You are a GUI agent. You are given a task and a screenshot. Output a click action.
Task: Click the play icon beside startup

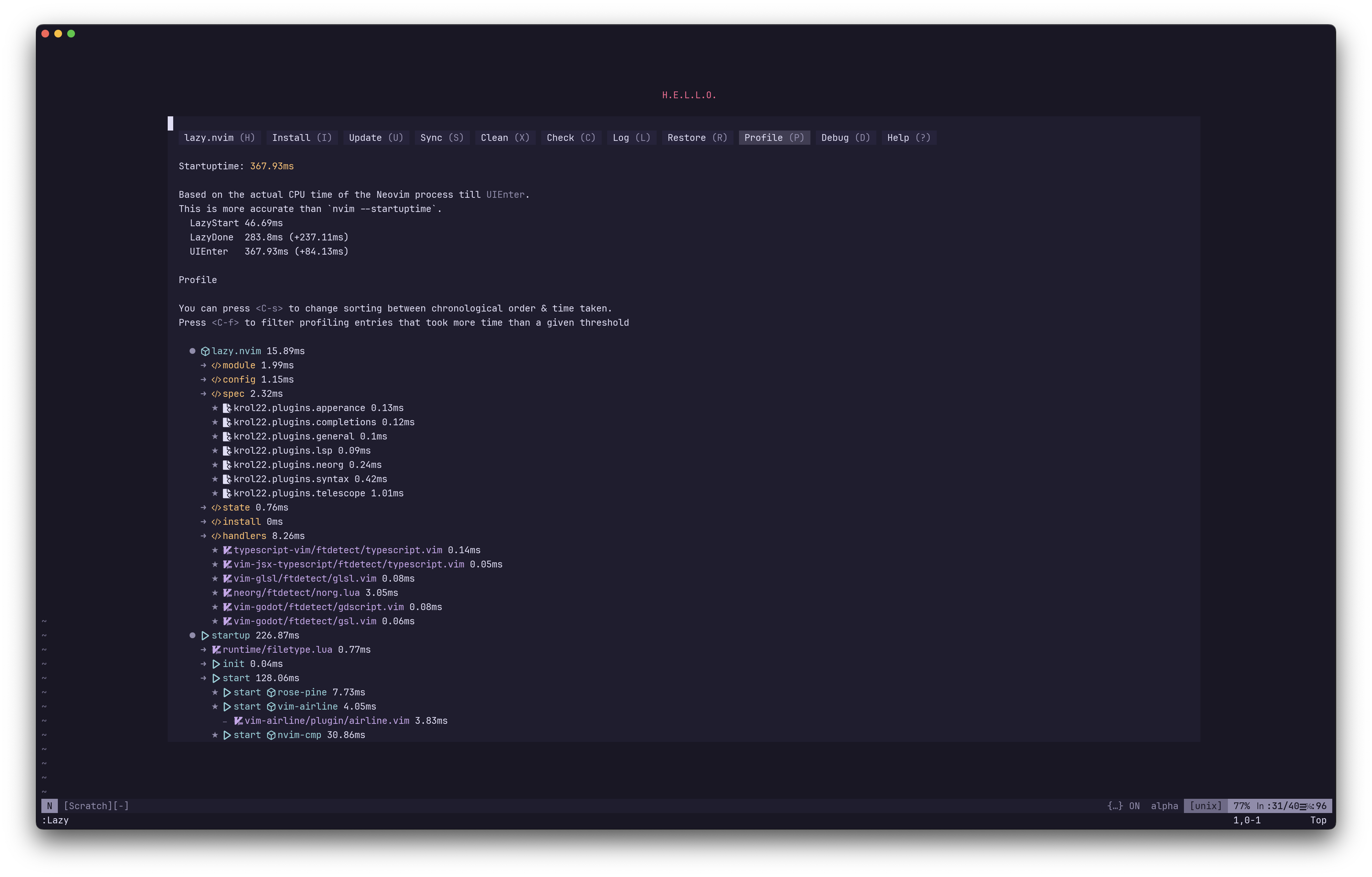[x=205, y=635]
